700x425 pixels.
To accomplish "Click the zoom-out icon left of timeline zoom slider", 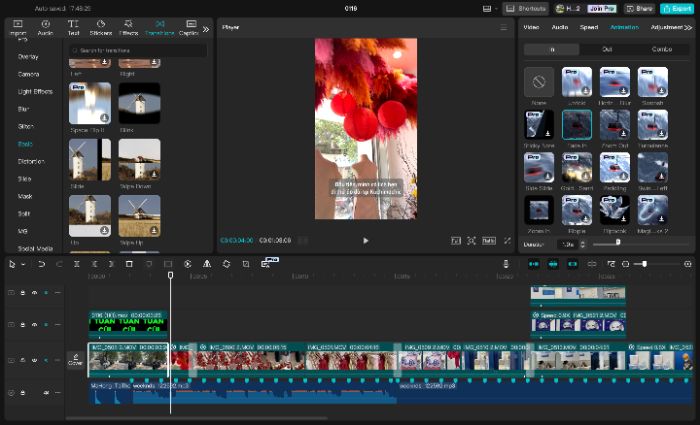I will [625, 264].
